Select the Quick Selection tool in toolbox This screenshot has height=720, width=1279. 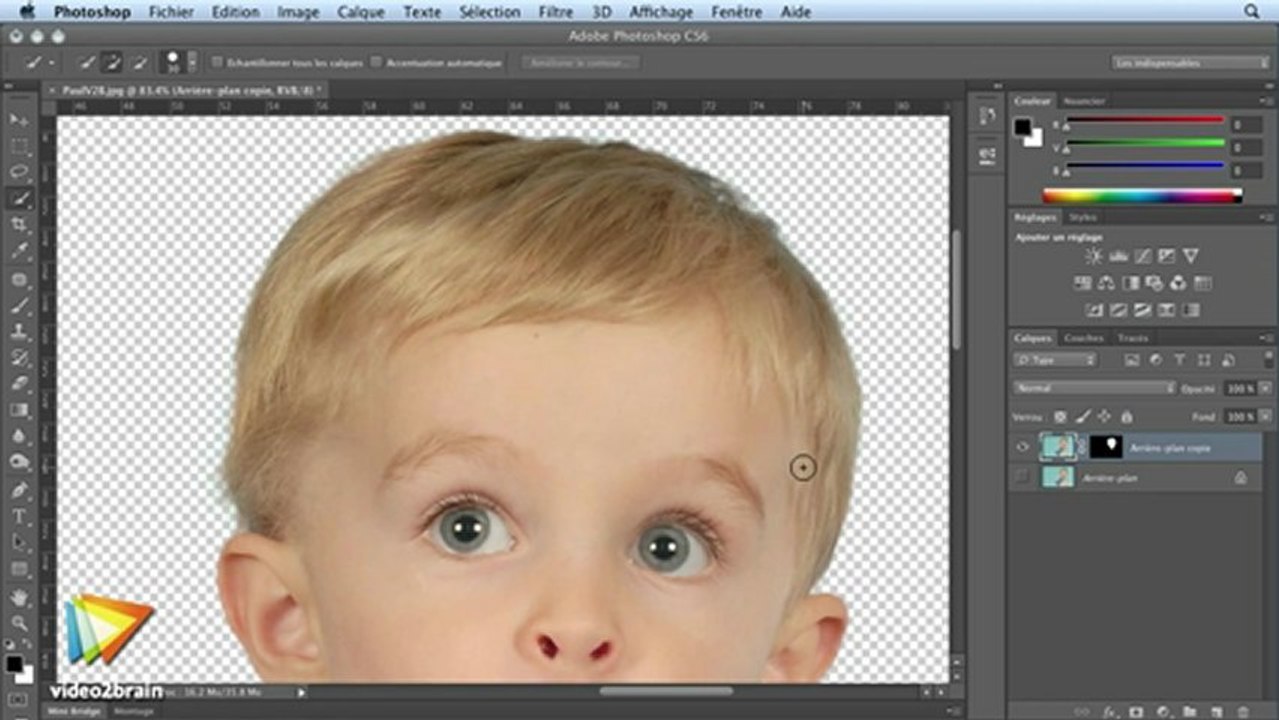tap(18, 199)
